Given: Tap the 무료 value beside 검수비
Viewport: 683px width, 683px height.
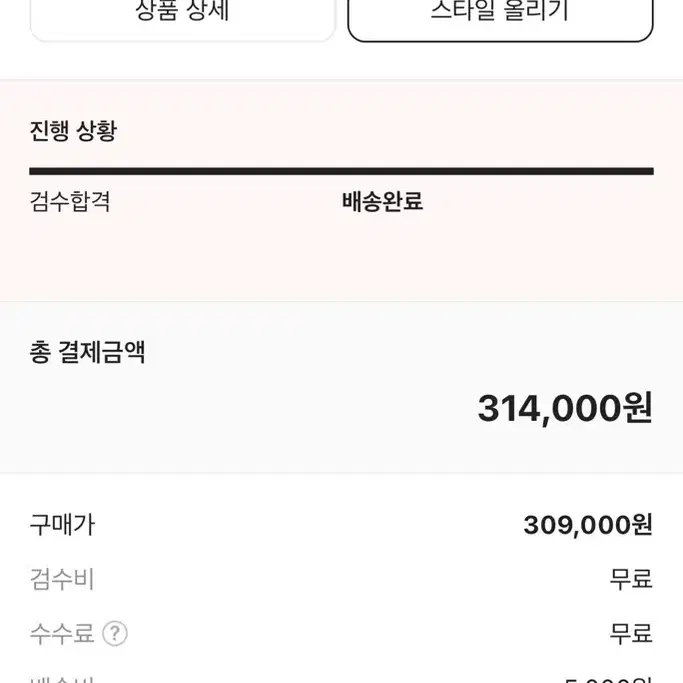Looking at the screenshot, I should [631, 579].
